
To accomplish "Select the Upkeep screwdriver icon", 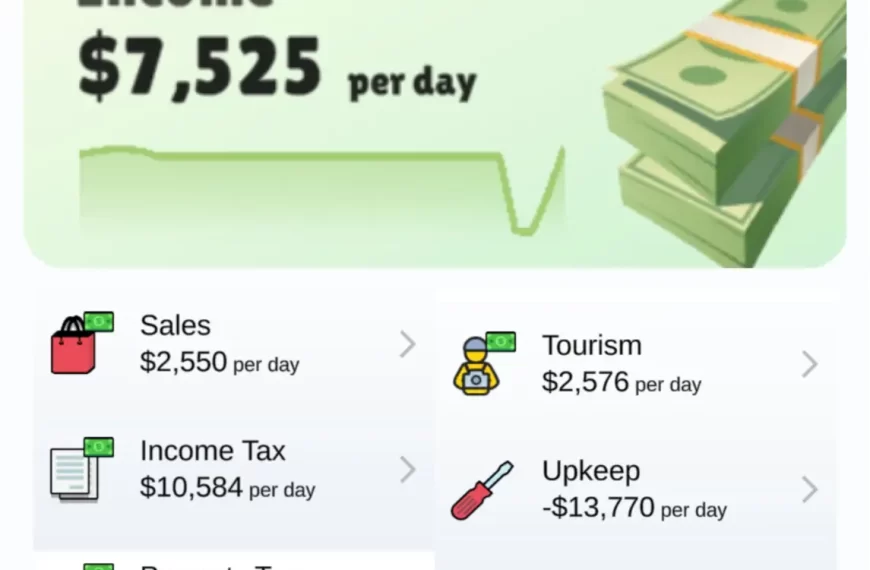I will pyautogui.click(x=481, y=490).
